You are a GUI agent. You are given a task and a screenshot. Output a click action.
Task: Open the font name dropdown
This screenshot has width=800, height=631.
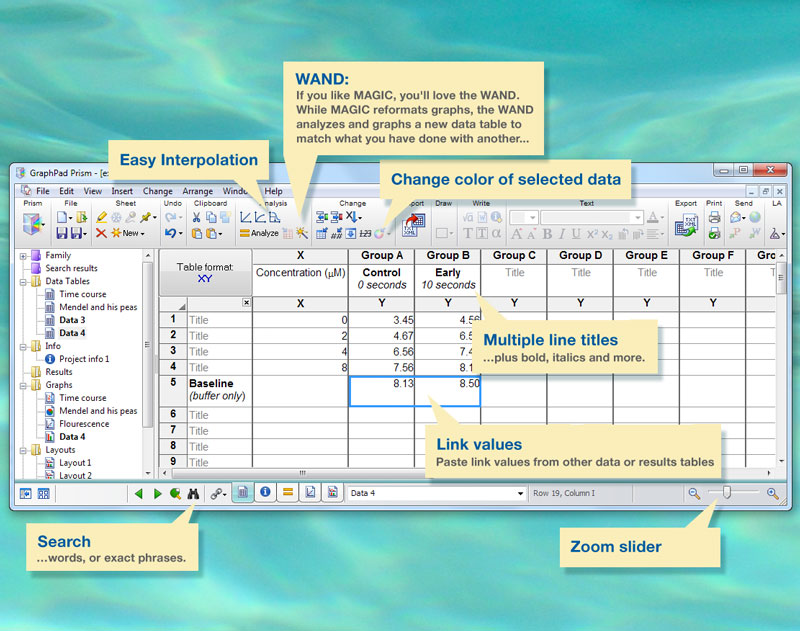coord(637,218)
